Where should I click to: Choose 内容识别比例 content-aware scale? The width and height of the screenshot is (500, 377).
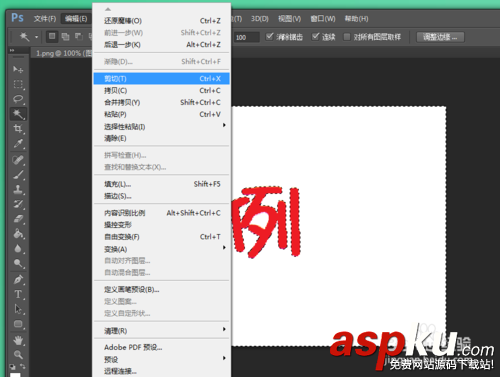click(x=161, y=213)
